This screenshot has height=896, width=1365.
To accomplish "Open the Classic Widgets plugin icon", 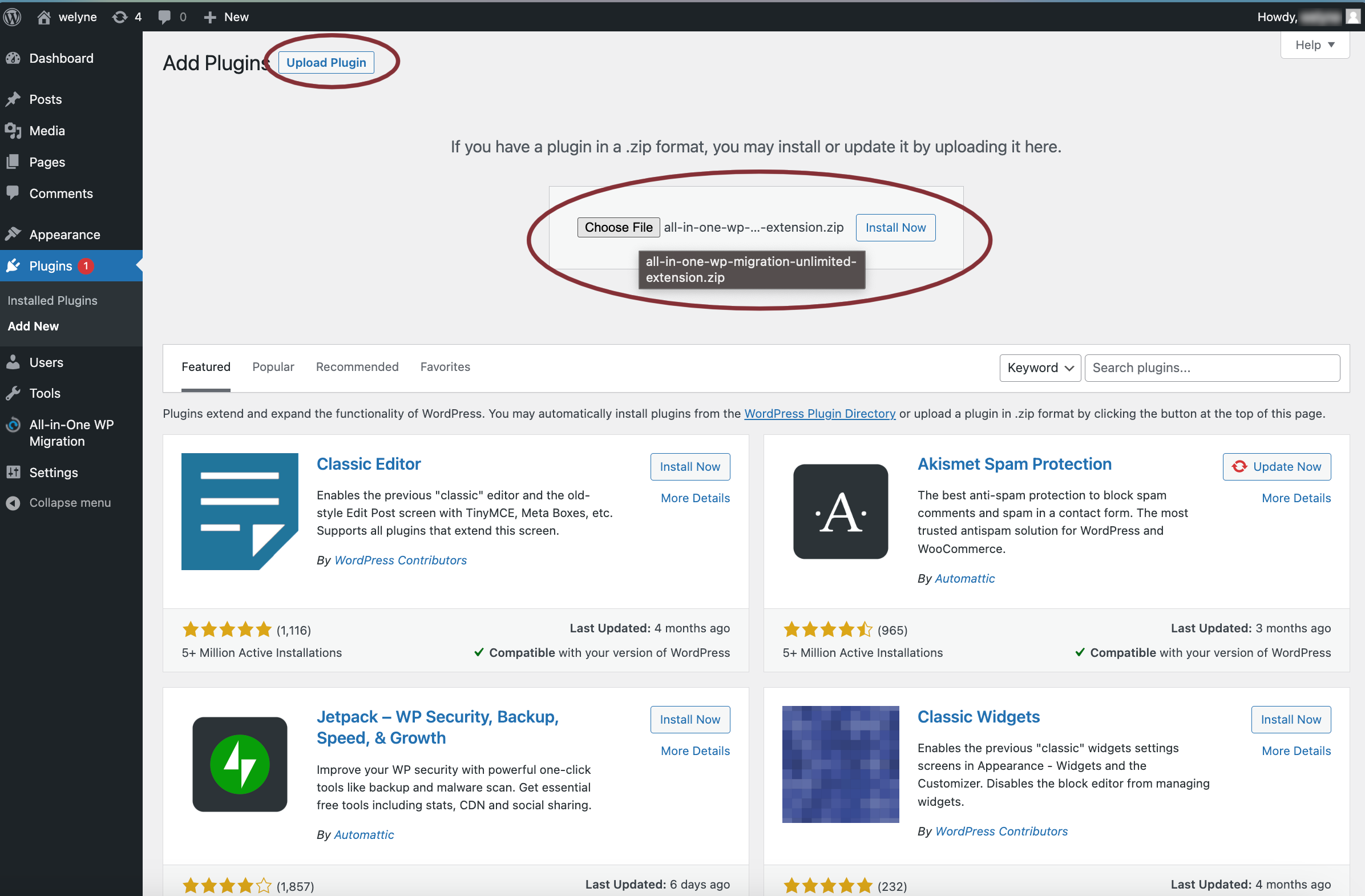I will pos(841,764).
